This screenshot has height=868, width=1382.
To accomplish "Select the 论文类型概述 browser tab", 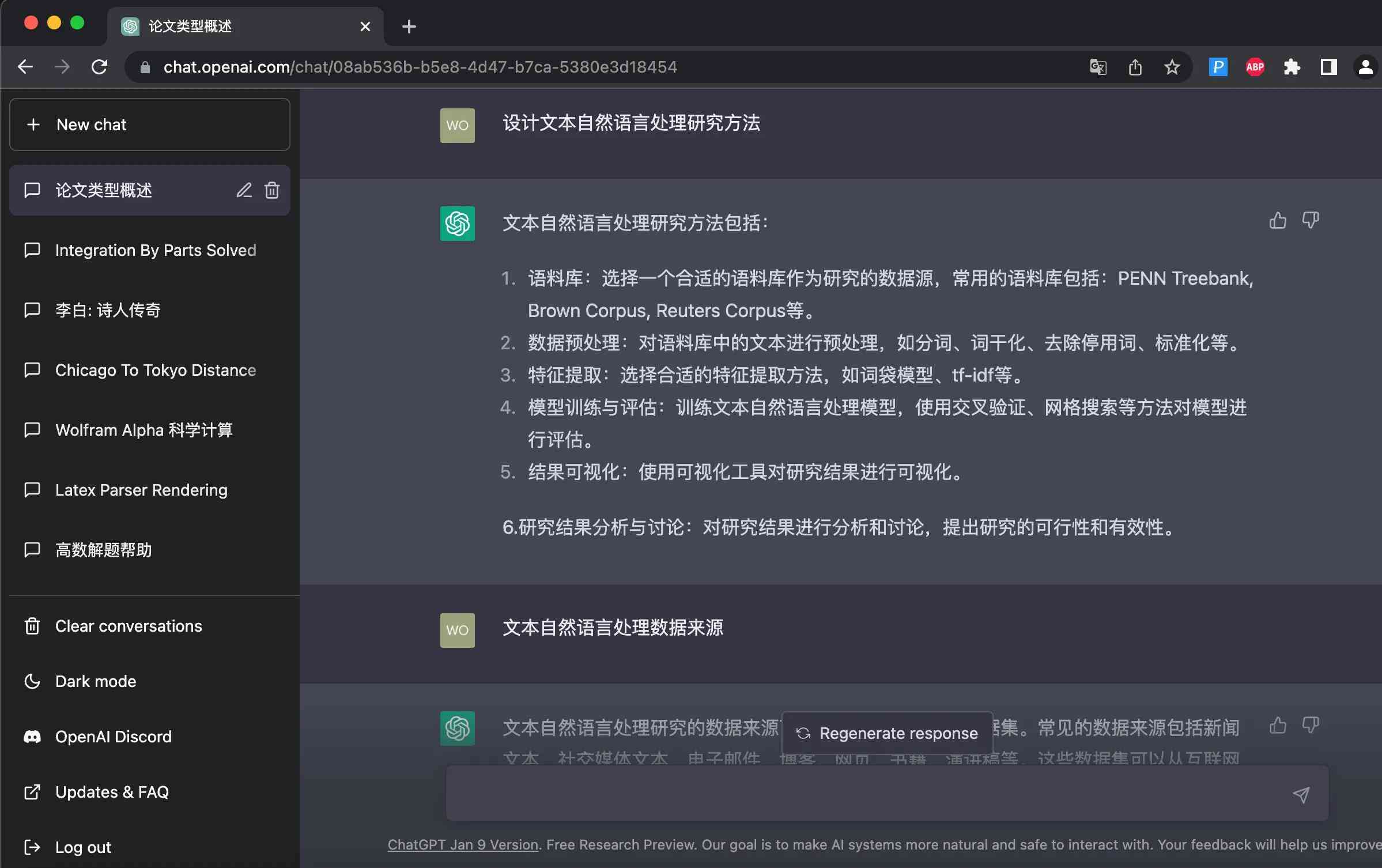I will click(245, 27).
